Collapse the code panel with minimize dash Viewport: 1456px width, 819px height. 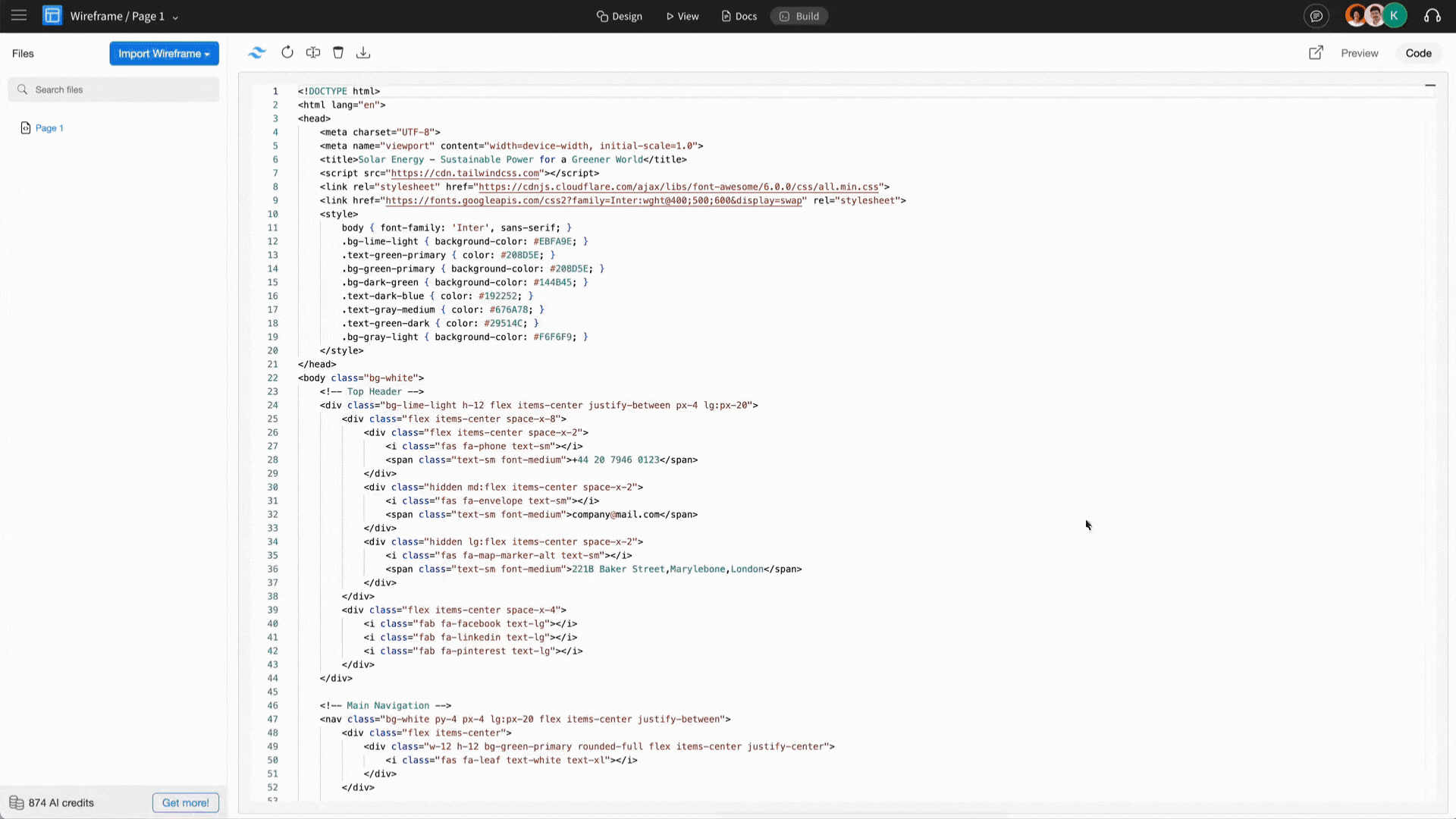pyautogui.click(x=1430, y=86)
